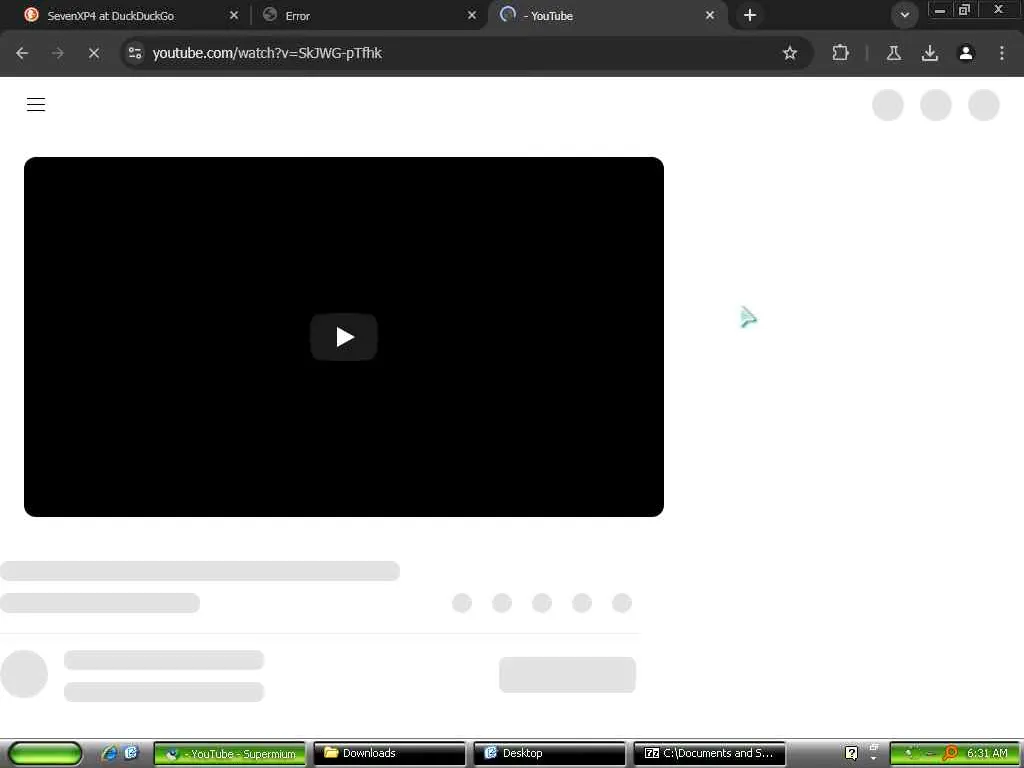This screenshot has width=1024, height=768.
Task: Expand the tab search dropdown
Action: pyautogui.click(x=904, y=15)
